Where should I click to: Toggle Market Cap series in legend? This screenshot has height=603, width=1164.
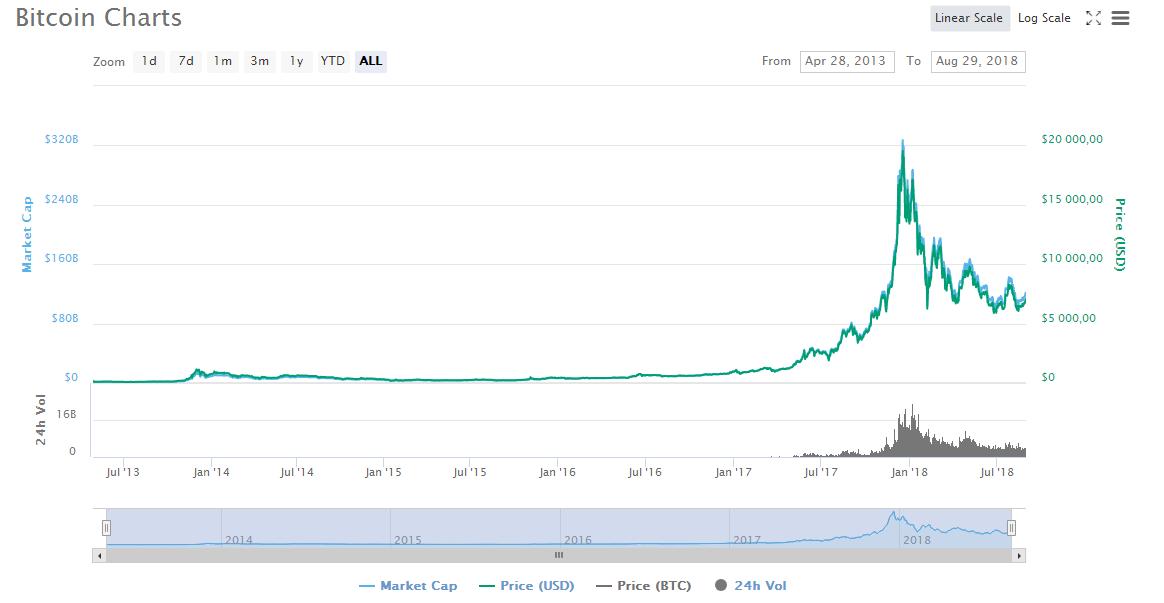click(408, 586)
